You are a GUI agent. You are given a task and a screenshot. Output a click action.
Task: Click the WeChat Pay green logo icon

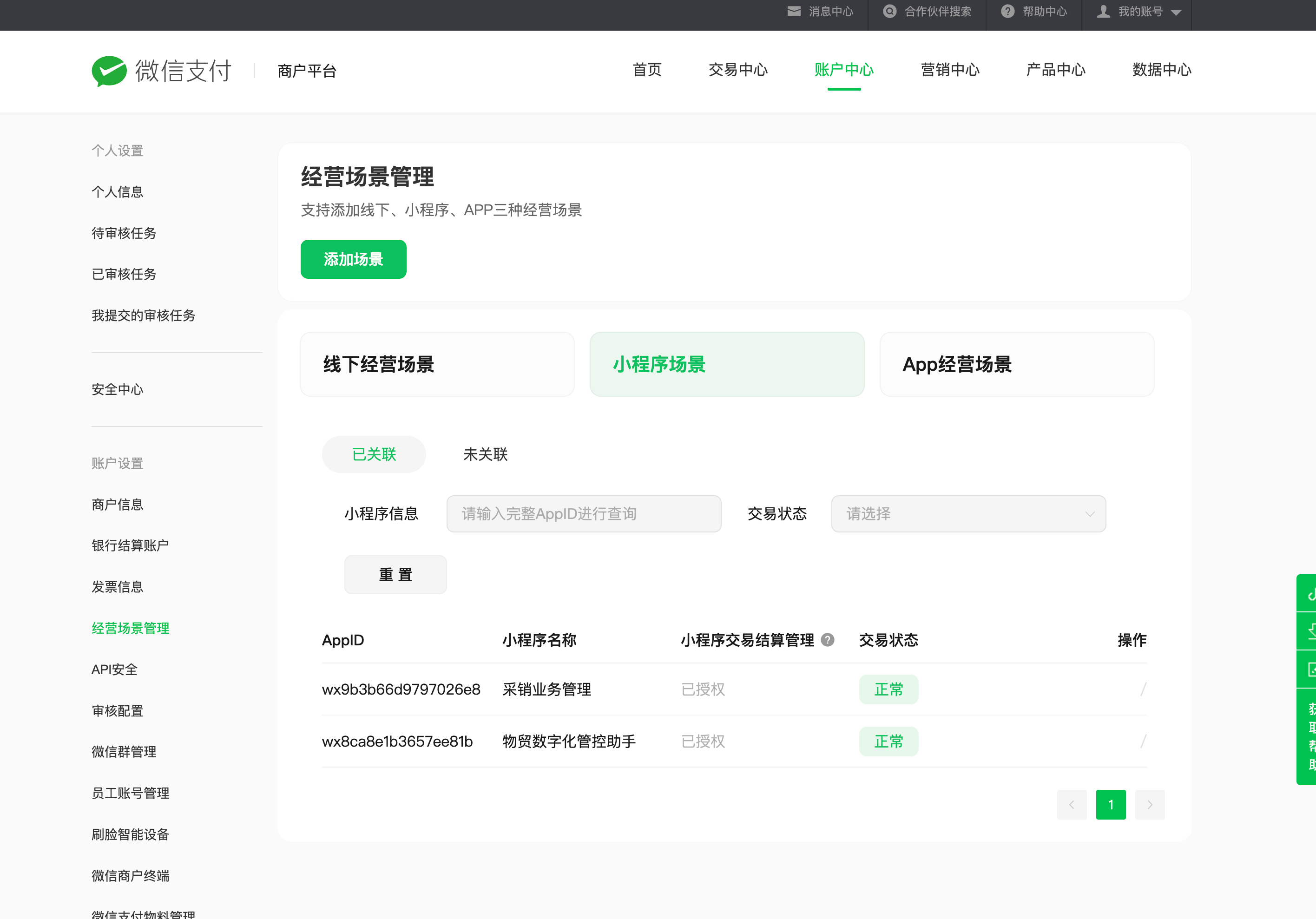[109, 71]
